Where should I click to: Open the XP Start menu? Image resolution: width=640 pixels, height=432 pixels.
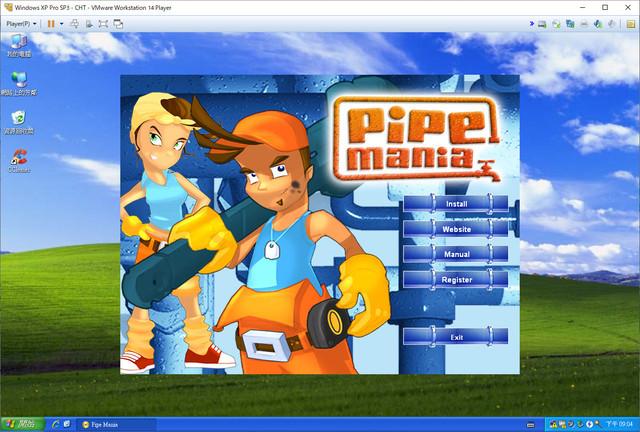click(x=22, y=424)
